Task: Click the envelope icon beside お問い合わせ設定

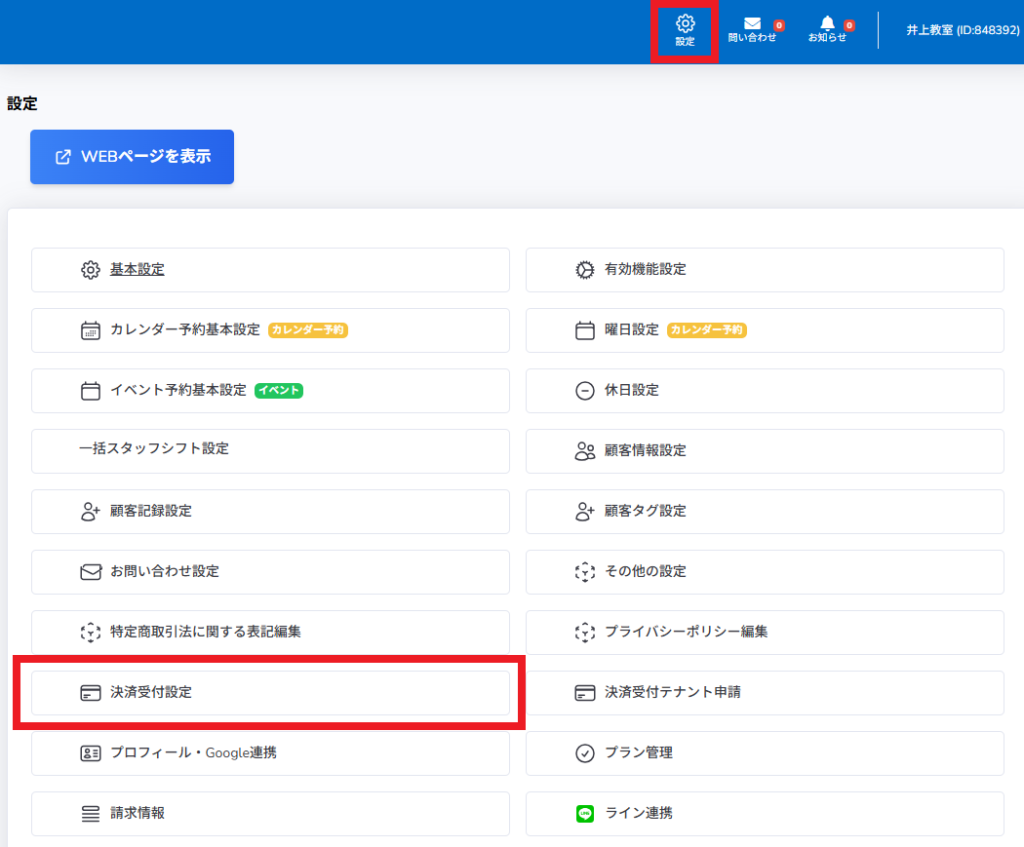Action: pyautogui.click(x=91, y=572)
